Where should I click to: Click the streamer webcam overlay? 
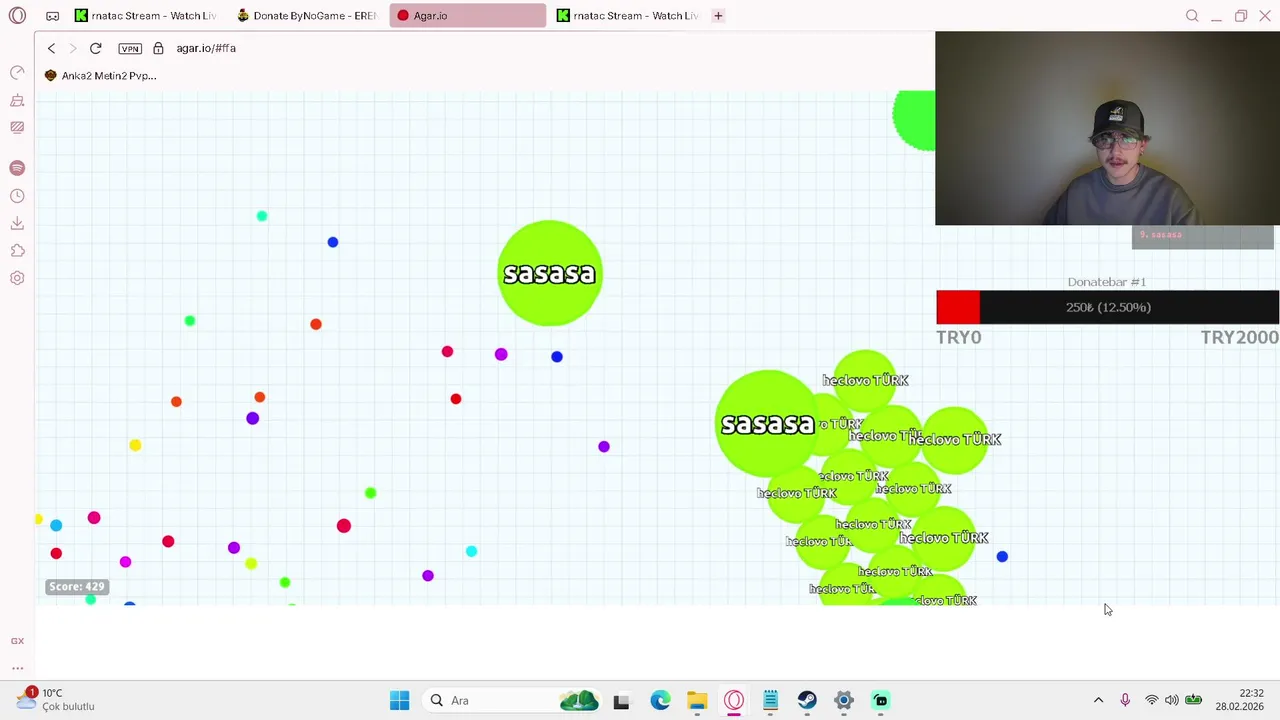pyautogui.click(x=1107, y=128)
